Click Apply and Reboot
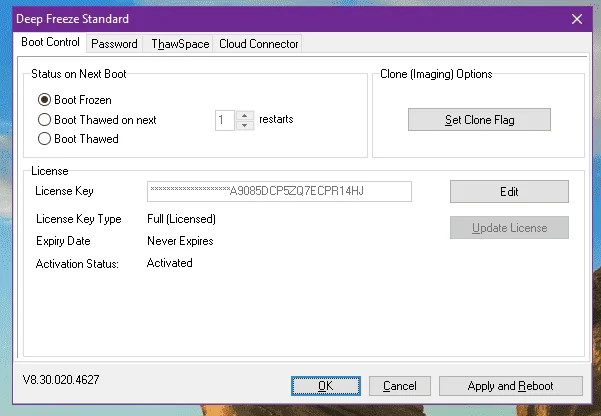The height and width of the screenshot is (416, 601). click(511, 386)
